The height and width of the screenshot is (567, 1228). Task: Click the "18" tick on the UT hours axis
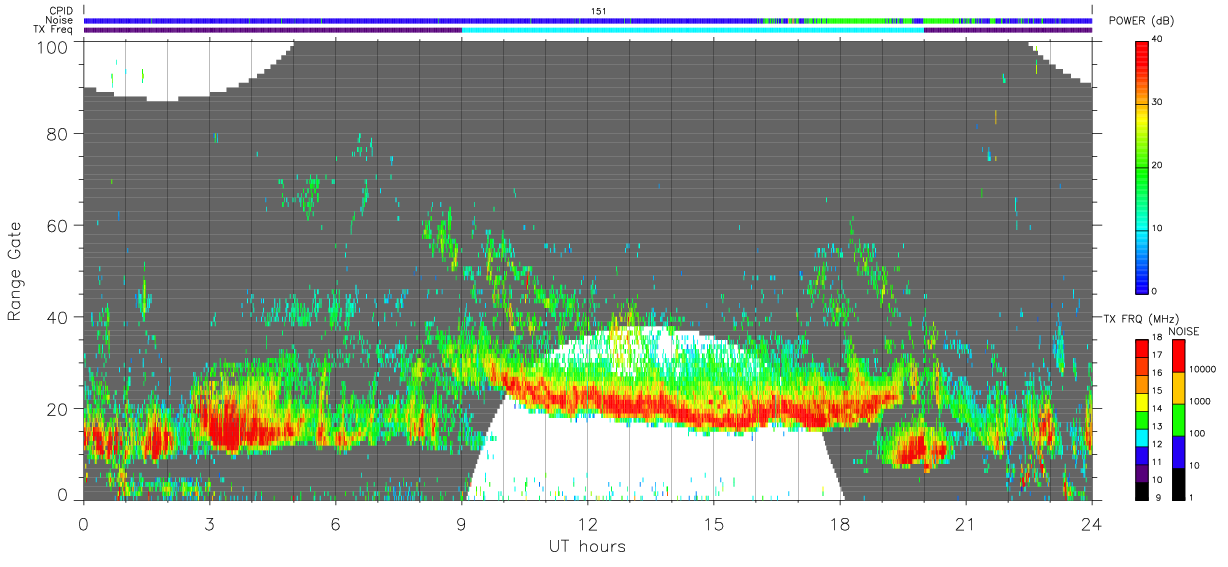pos(839,523)
